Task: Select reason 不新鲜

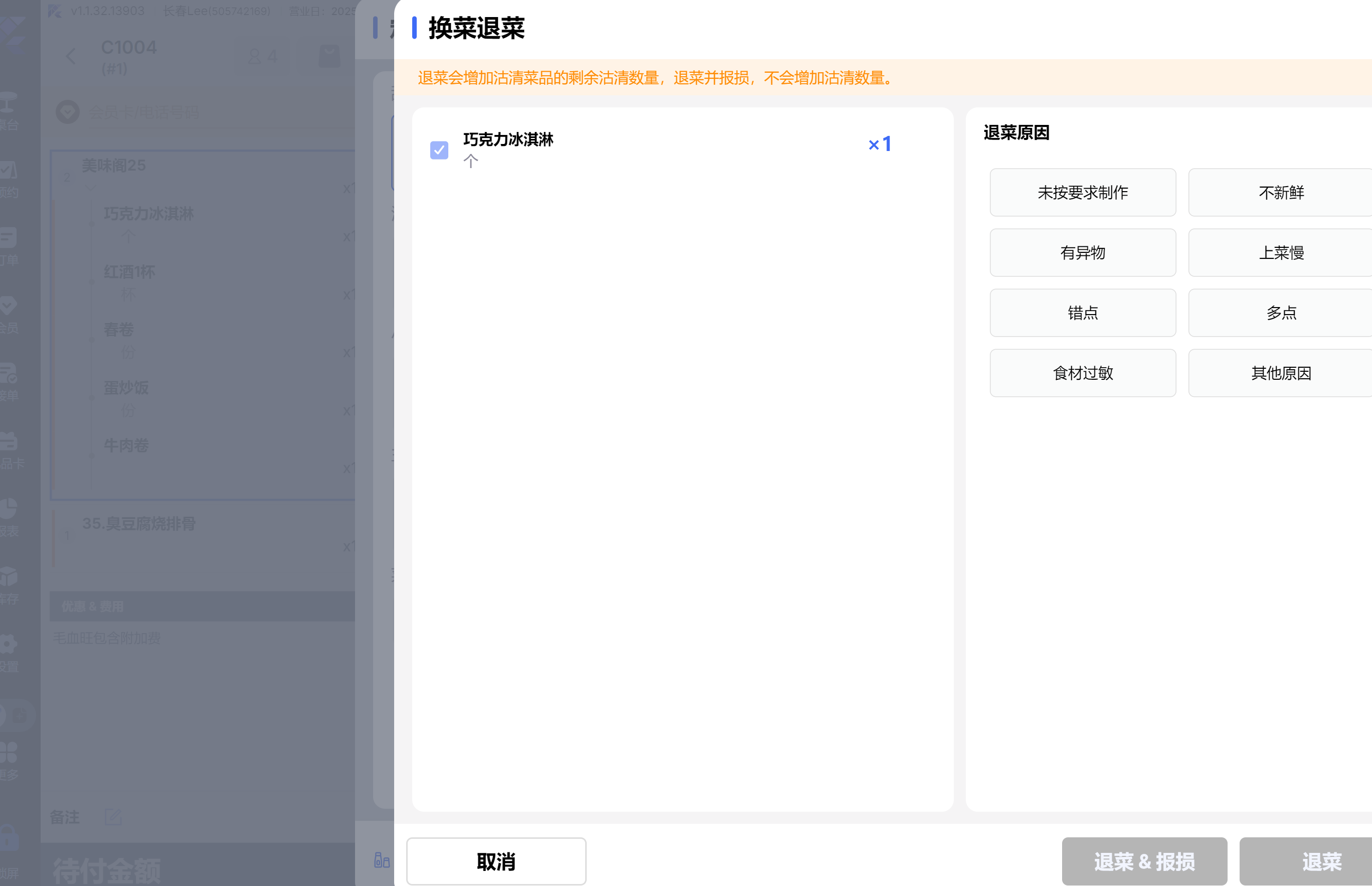Action: (1280, 192)
